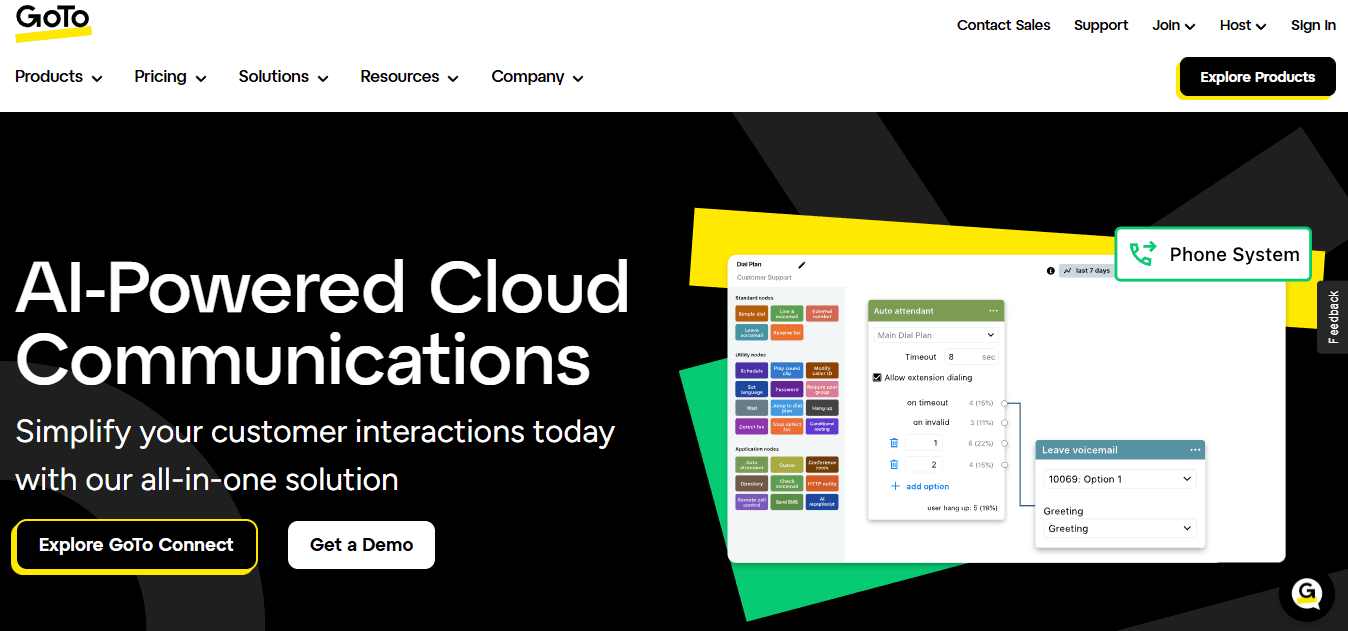Select the Hang up node
The image size is (1348, 631).
(x=821, y=408)
